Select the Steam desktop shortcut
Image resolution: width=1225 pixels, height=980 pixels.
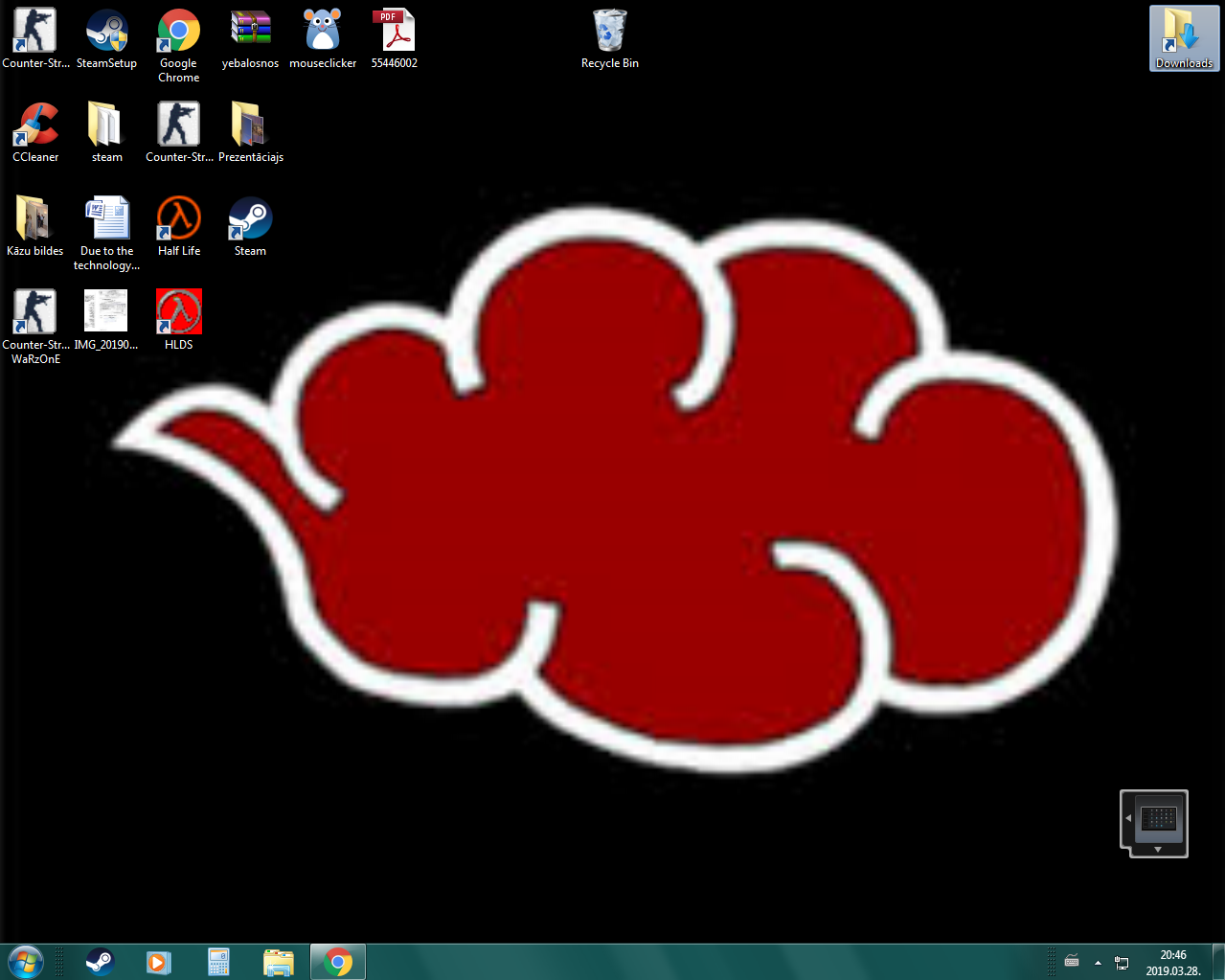pyautogui.click(x=251, y=227)
